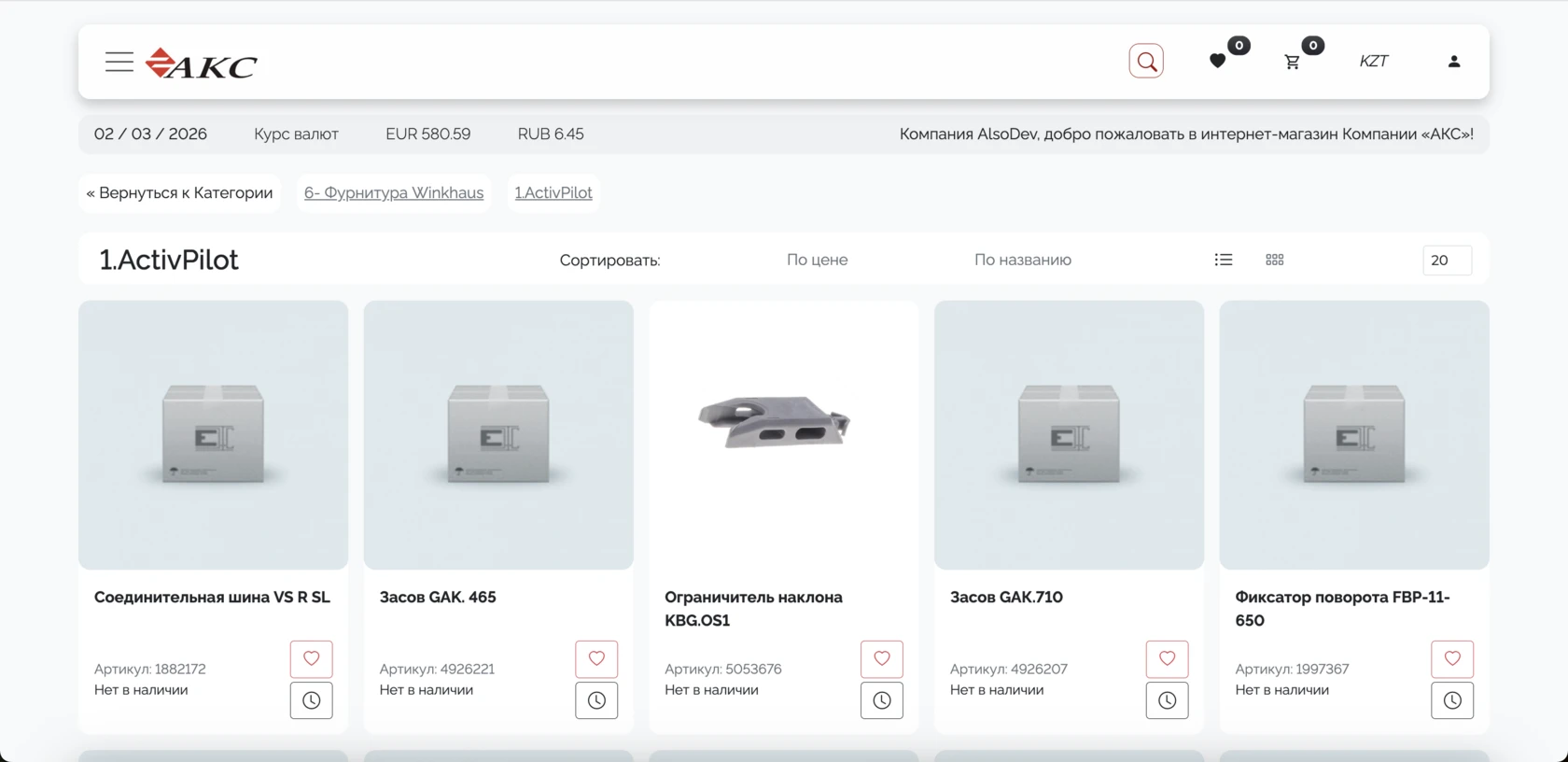Click Артикул: 4926207 text
Screen dimensions: 1568x762
(x=1009, y=669)
